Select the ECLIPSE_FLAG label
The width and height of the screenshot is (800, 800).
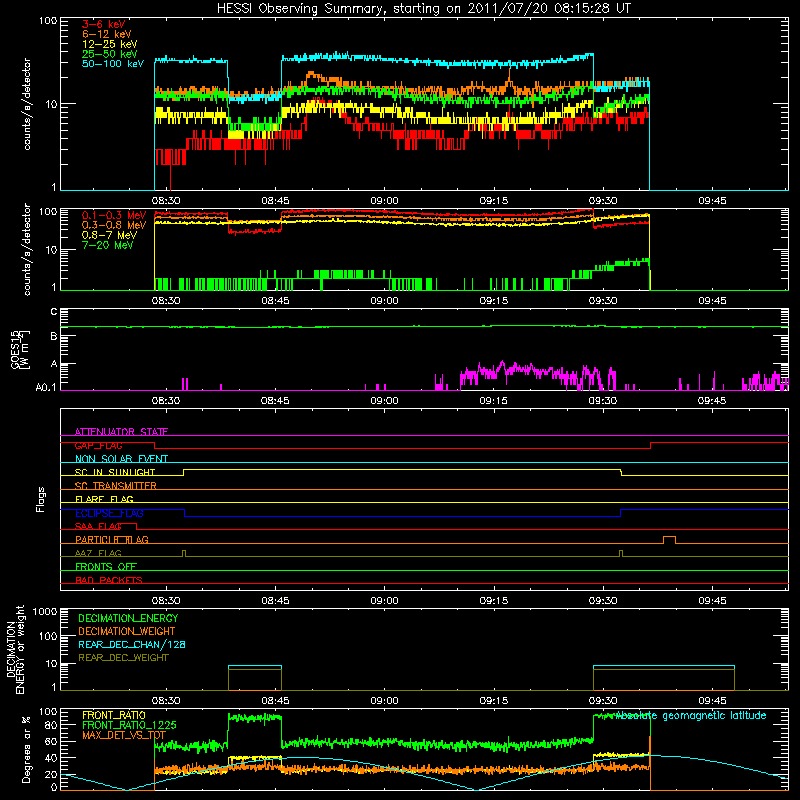(109, 513)
